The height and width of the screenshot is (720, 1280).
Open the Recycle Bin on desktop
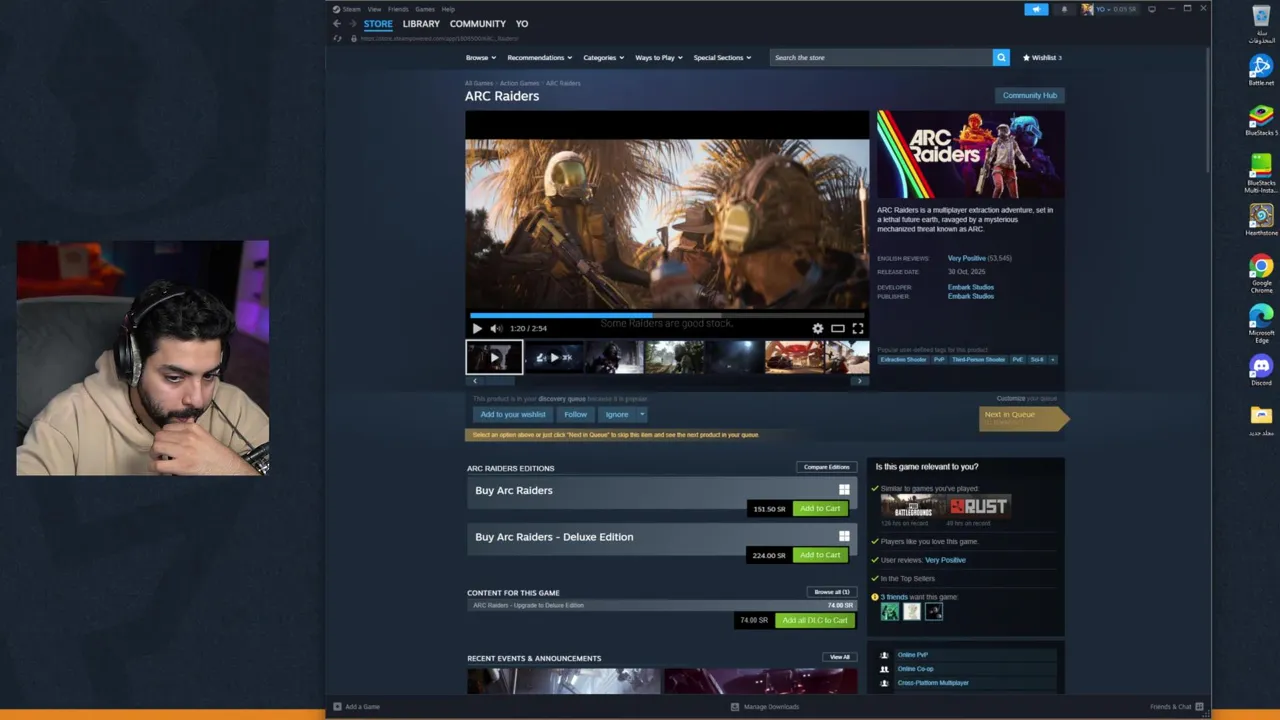tap(1261, 23)
